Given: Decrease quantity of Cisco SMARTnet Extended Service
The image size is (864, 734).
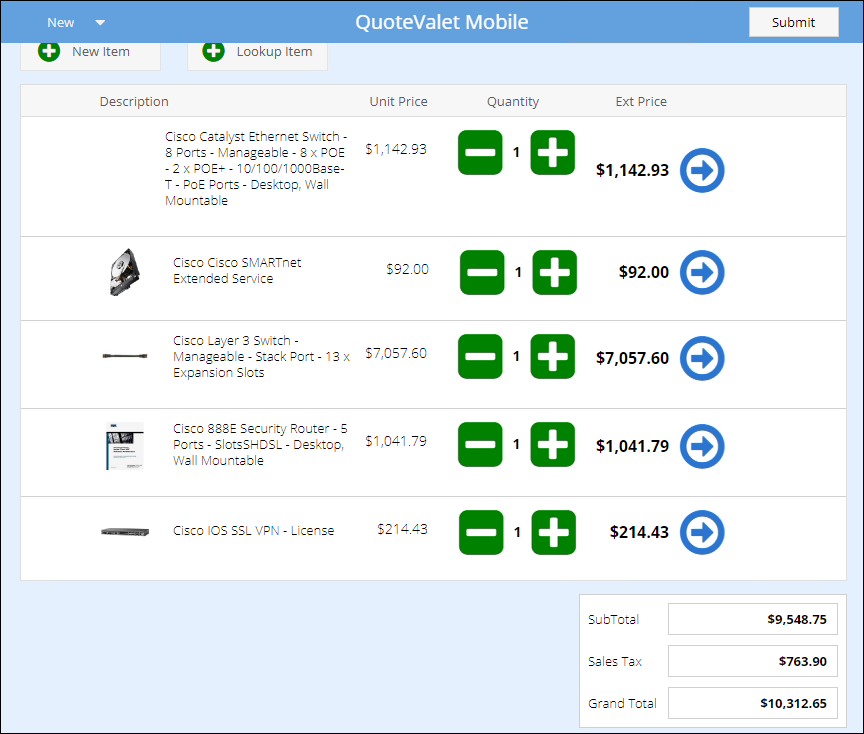Looking at the screenshot, I should tap(482, 272).
